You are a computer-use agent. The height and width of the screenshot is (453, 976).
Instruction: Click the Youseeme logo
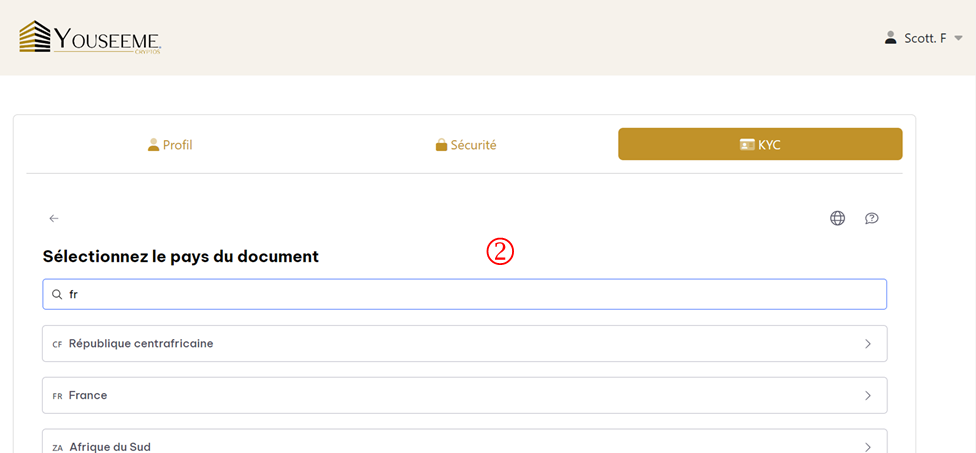[x=90, y=37]
